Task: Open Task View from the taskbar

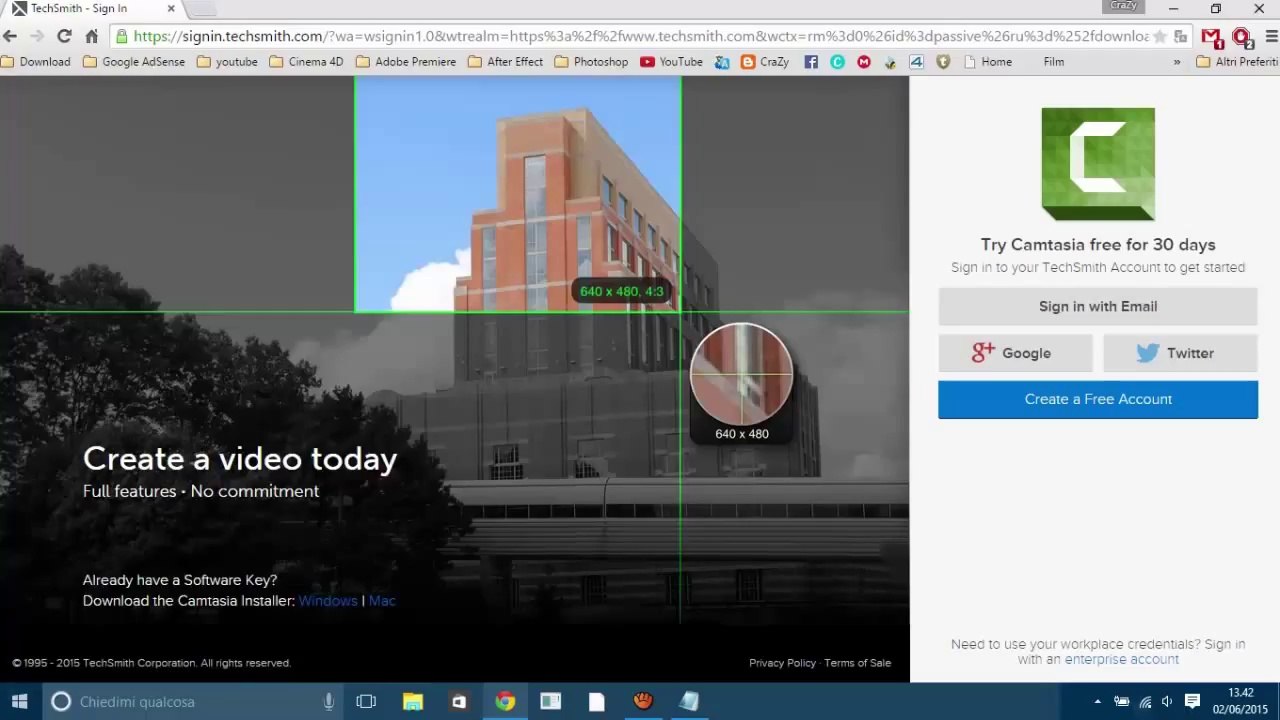Action: (x=366, y=701)
